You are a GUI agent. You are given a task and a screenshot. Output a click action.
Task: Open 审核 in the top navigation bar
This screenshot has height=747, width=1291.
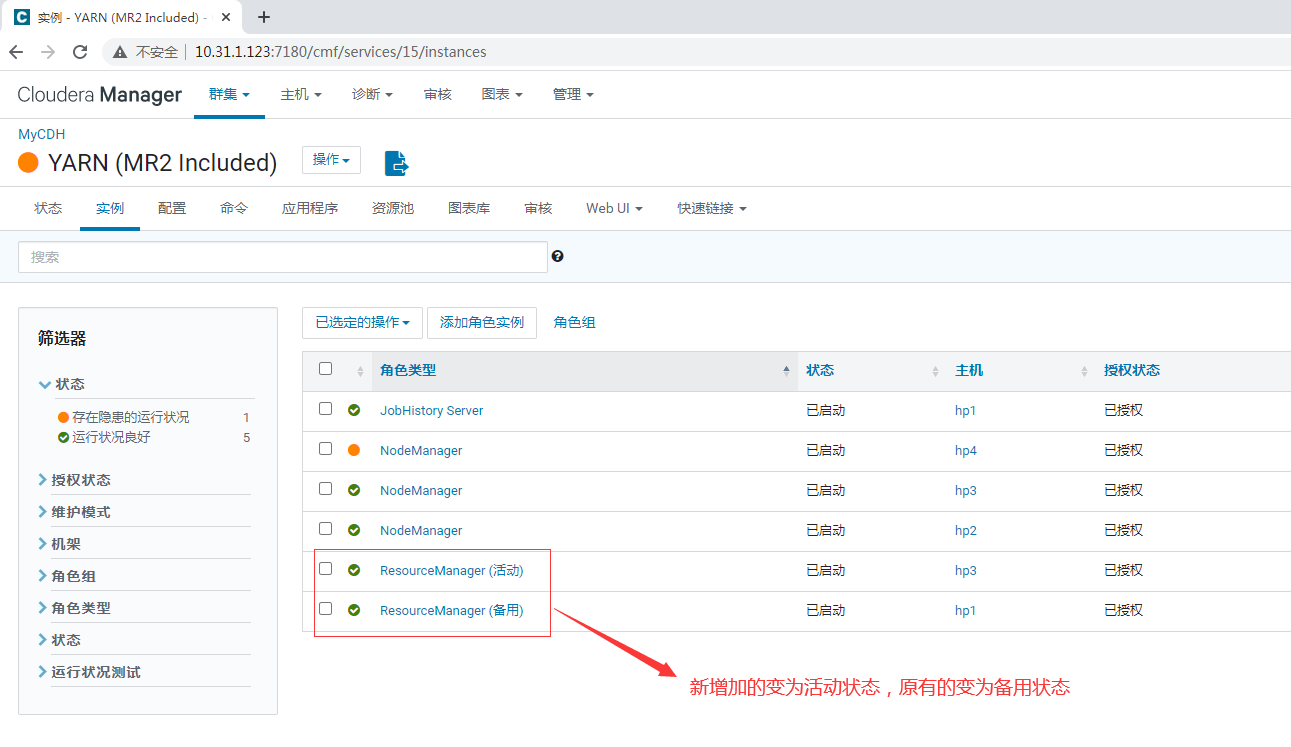[x=437, y=94]
